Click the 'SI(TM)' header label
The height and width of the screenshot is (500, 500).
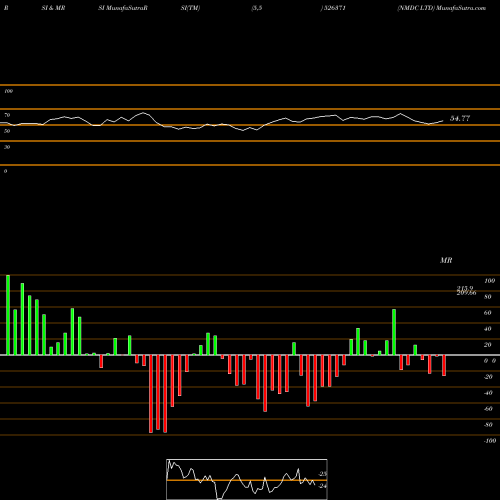tap(190, 8)
